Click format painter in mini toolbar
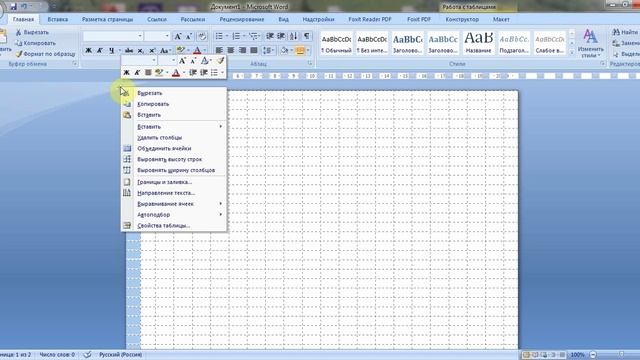This screenshot has height=360, width=640. 220,61
